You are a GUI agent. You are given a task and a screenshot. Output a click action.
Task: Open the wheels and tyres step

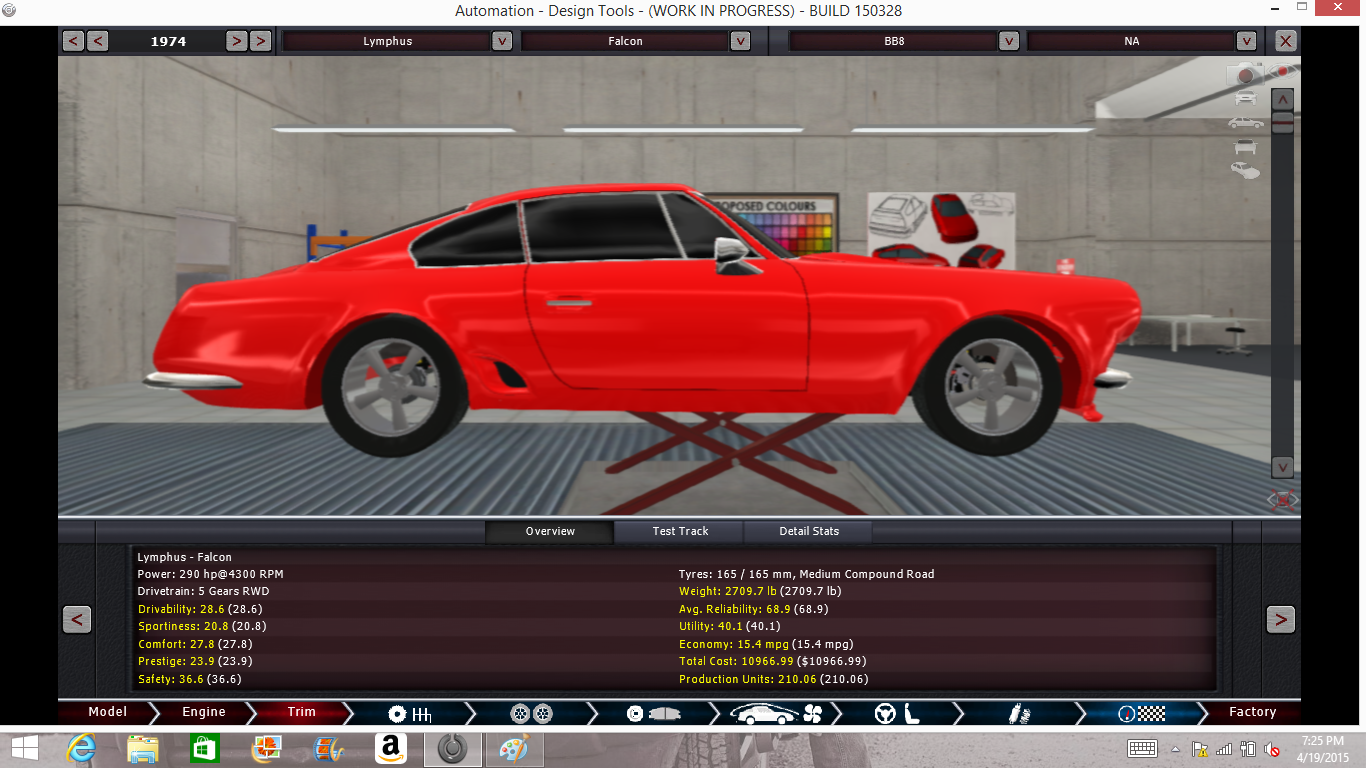coord(531,713)
